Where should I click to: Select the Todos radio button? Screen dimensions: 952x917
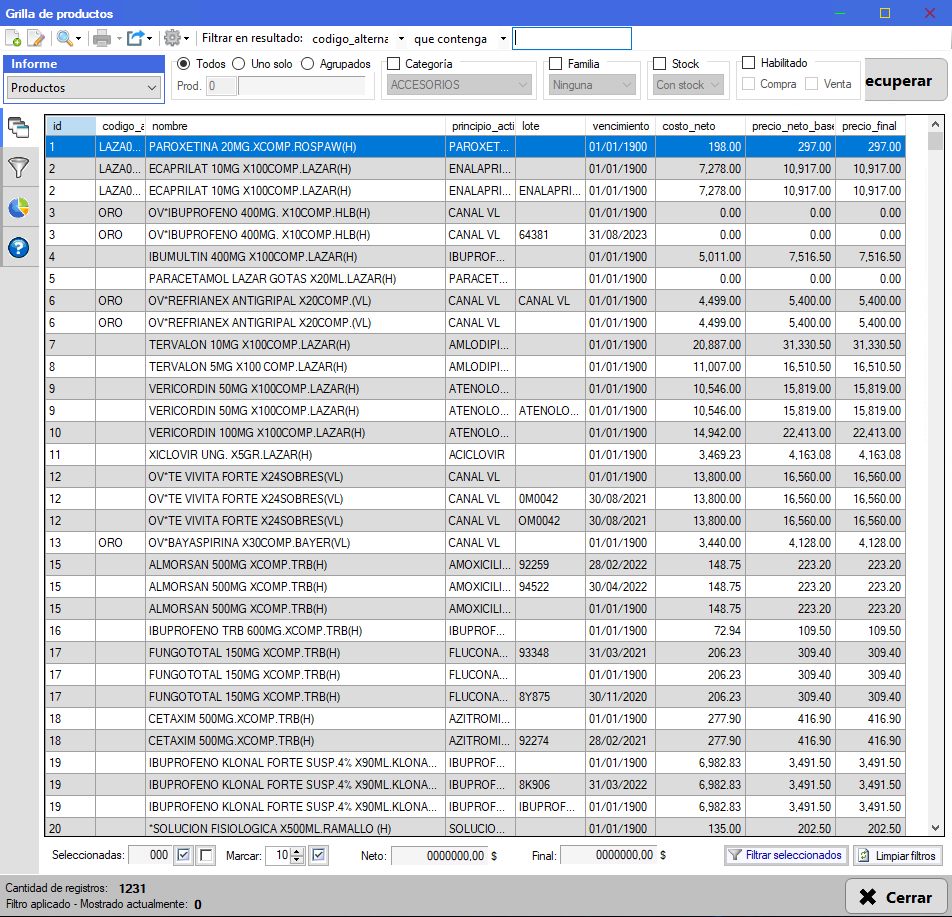(x=183, y=64)
